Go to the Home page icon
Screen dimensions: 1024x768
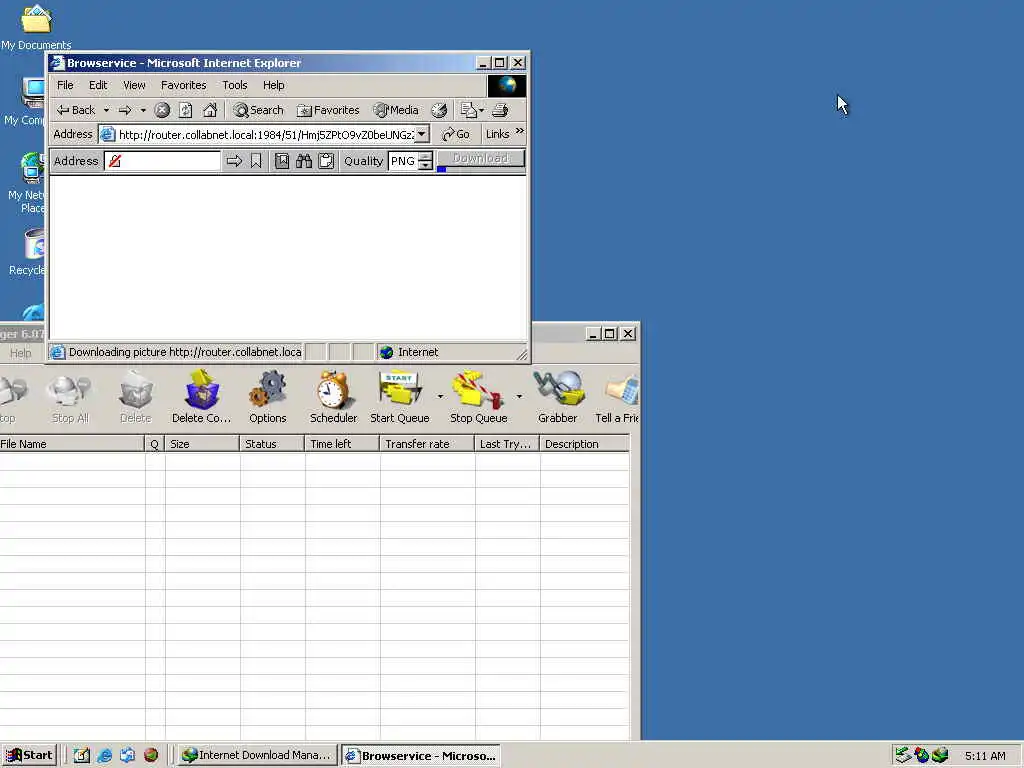click(x=210, y=110)
